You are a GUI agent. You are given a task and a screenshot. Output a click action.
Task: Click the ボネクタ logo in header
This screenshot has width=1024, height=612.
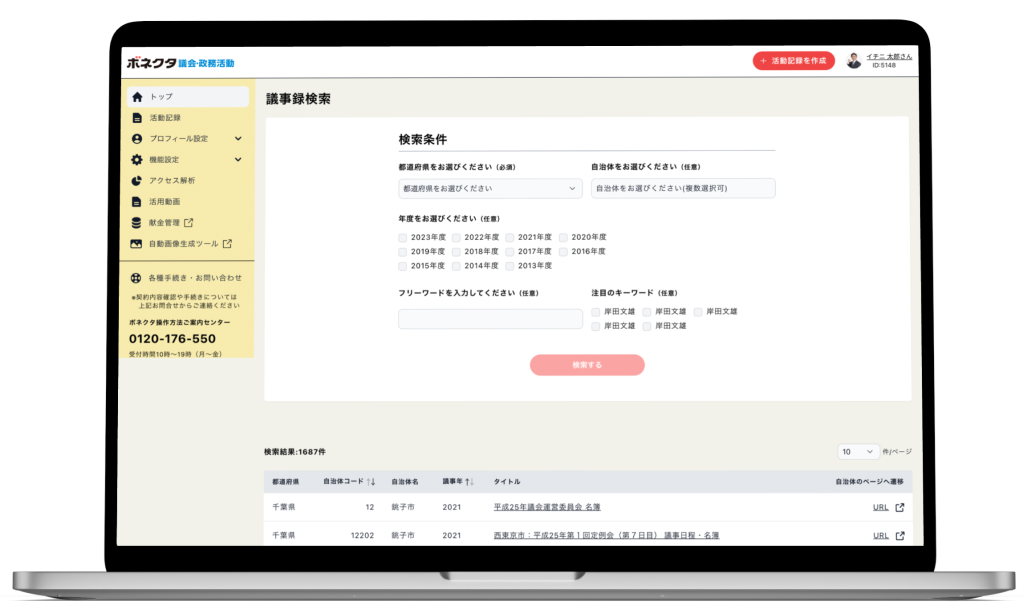pos(180,63)
